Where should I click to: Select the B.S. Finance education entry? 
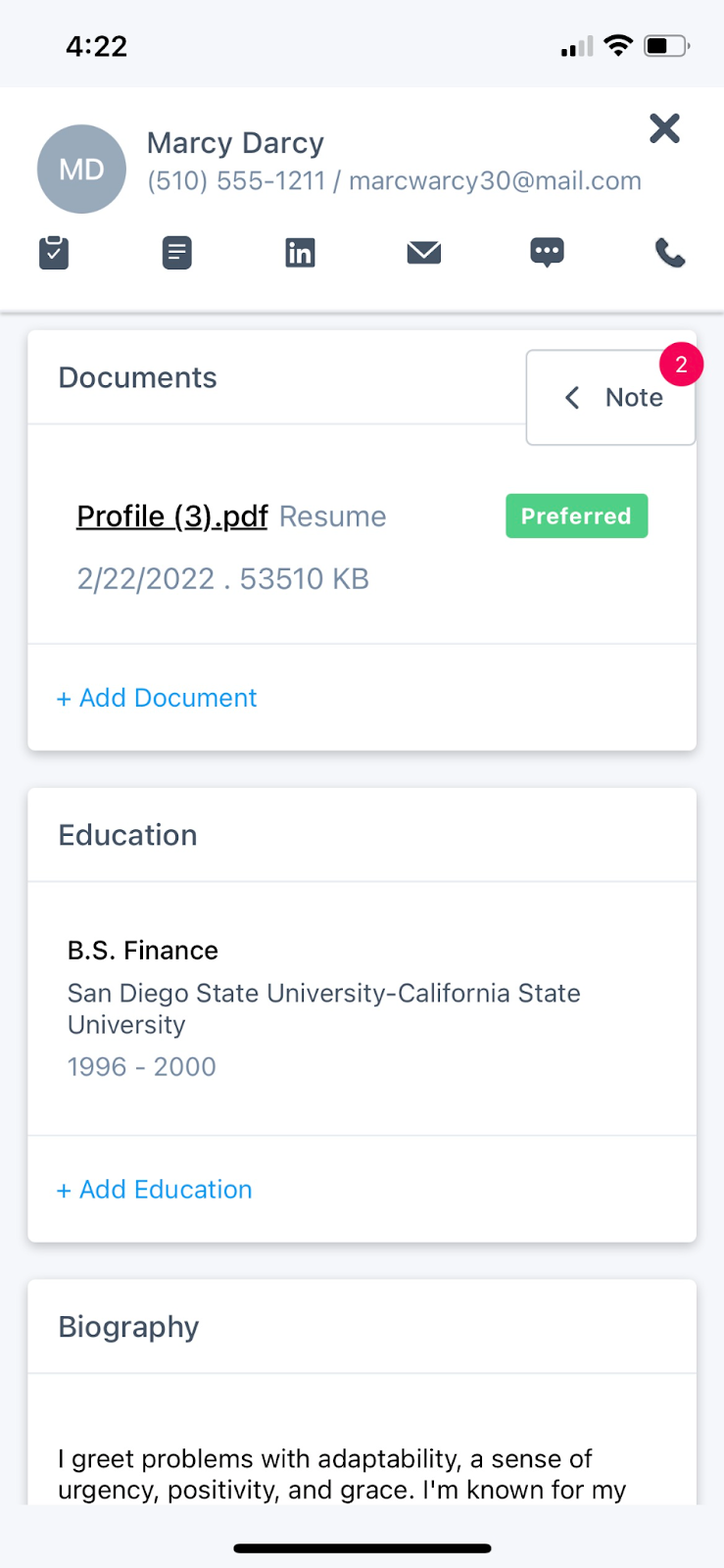(x=143, y=951)
